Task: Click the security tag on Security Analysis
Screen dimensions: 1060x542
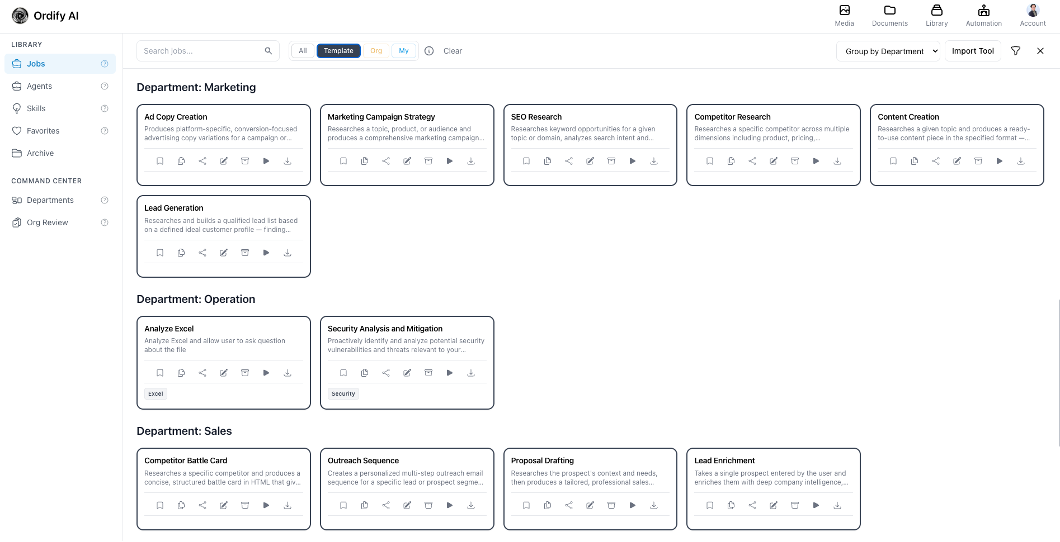Action: point(343,394)
